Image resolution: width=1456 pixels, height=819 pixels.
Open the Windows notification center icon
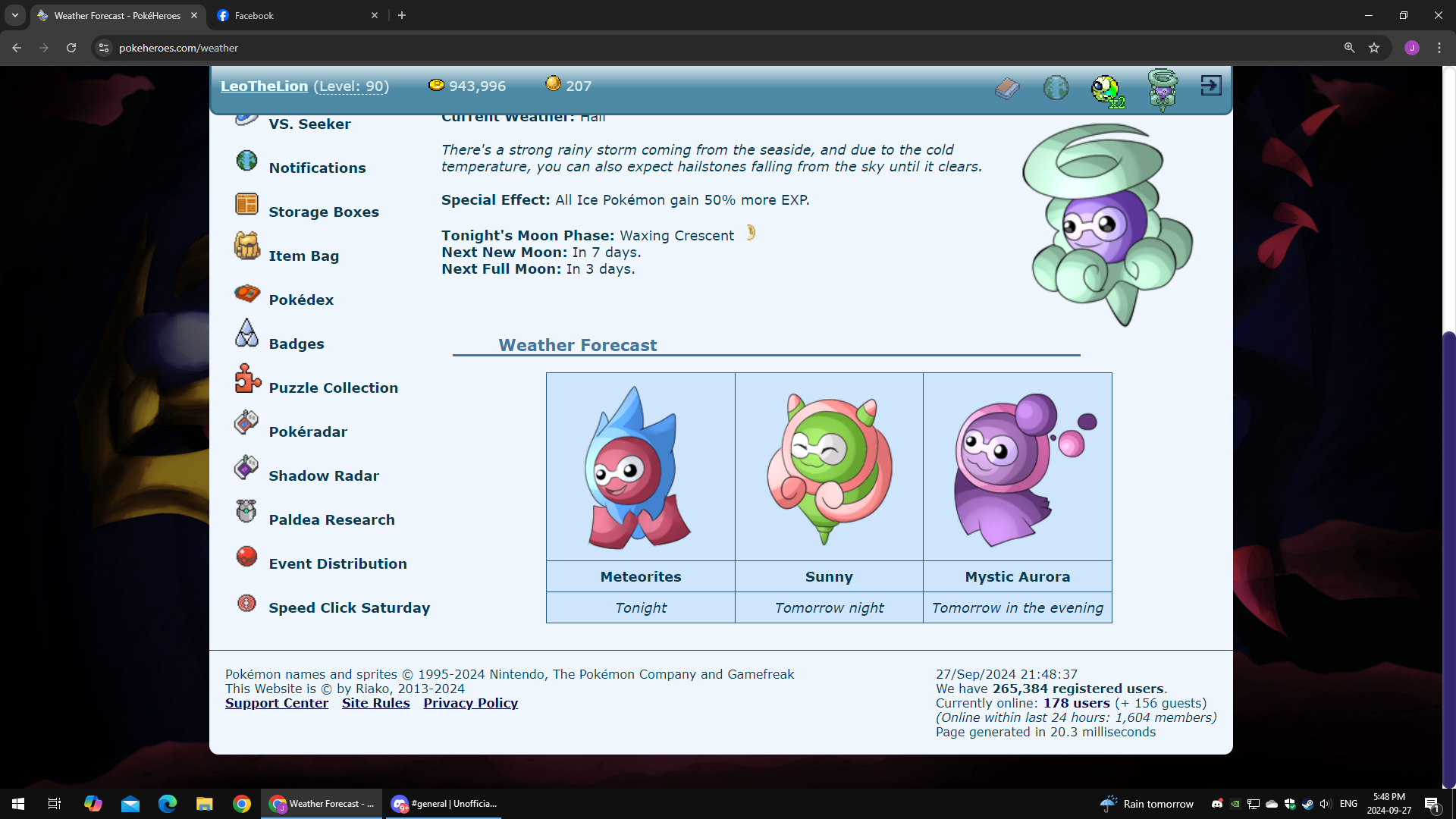click(x=1432, y=804)
